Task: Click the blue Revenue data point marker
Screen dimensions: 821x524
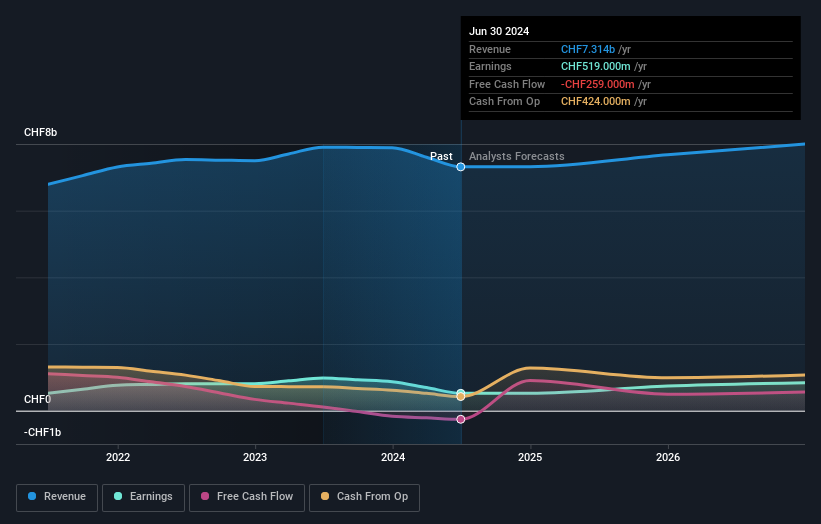Action: click(461, 167)
